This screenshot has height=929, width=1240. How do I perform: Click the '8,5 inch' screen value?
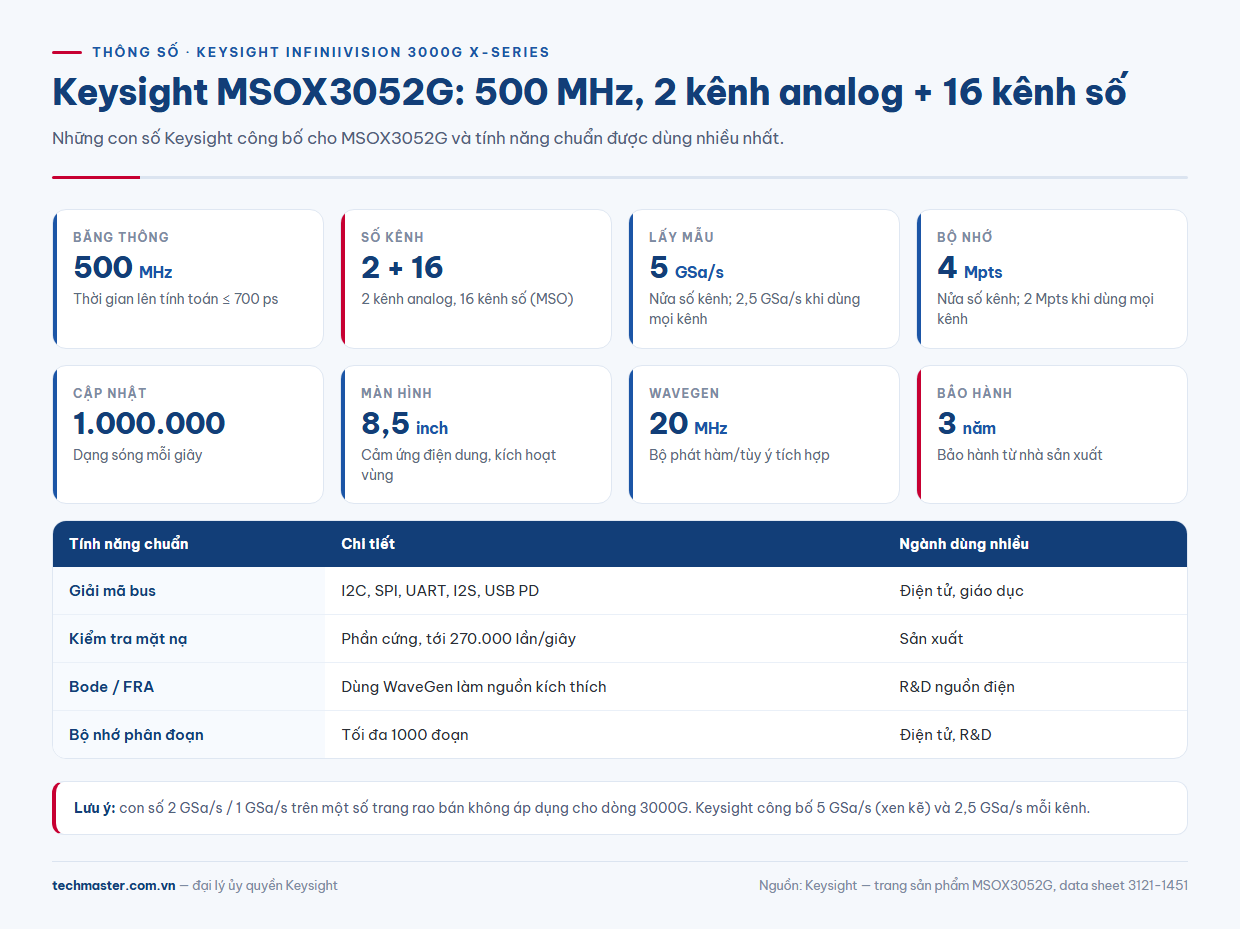pos(405,424)
